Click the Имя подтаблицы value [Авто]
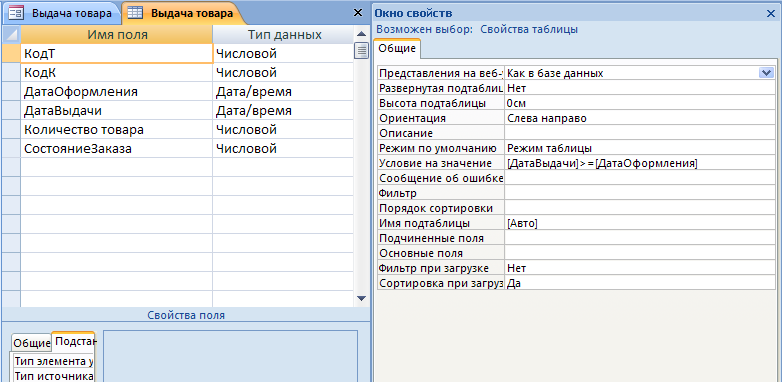Screen dimensions: 782x382 point(640,223)
